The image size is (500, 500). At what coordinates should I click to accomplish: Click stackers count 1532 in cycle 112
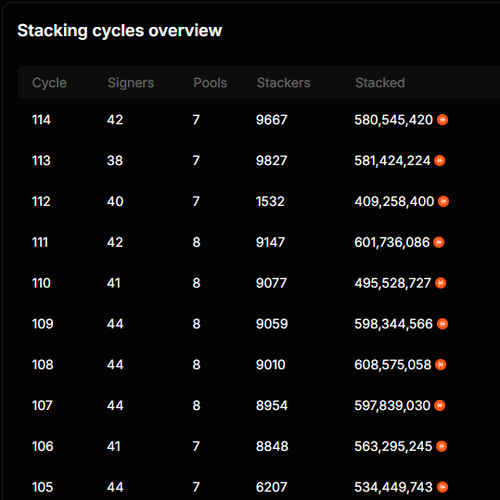coord(270,201)
